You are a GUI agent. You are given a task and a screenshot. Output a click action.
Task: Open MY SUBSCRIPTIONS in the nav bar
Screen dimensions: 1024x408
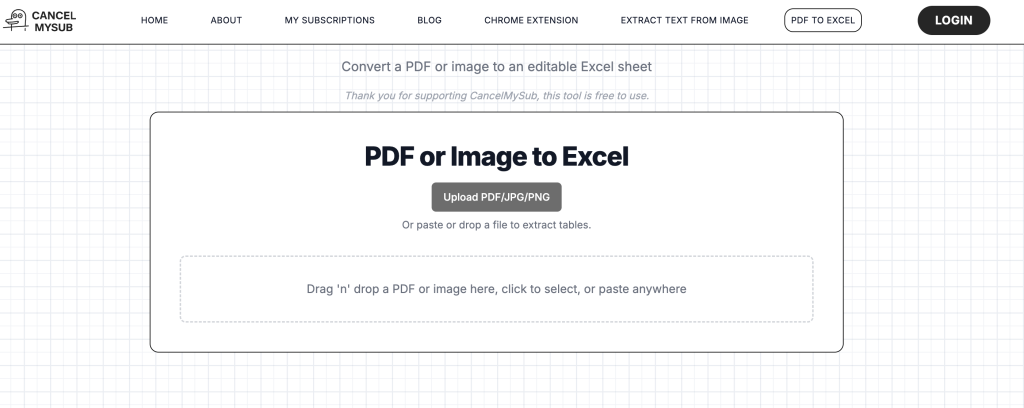[x=329, y=20]
